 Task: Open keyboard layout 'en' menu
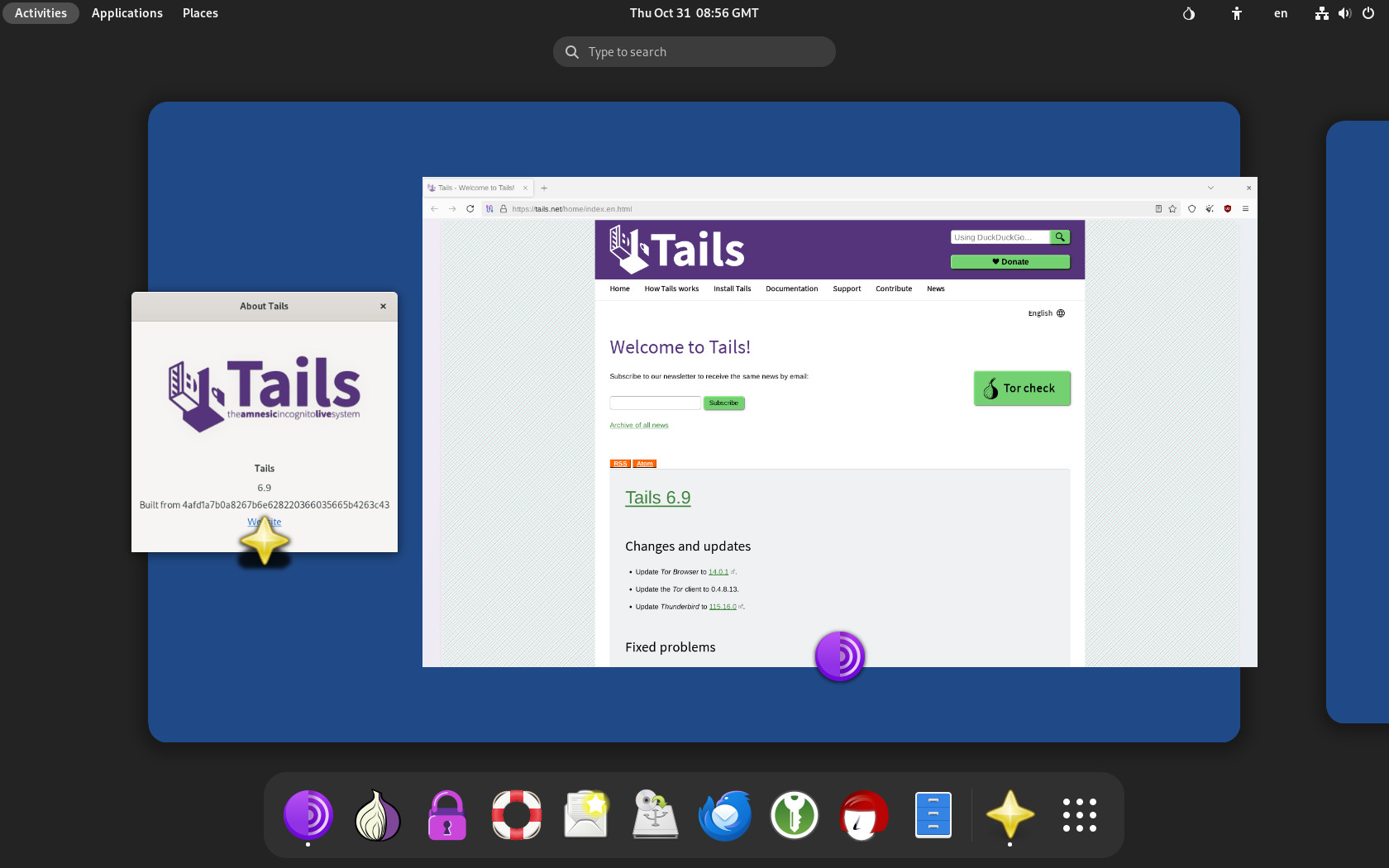pos(1281,13)
